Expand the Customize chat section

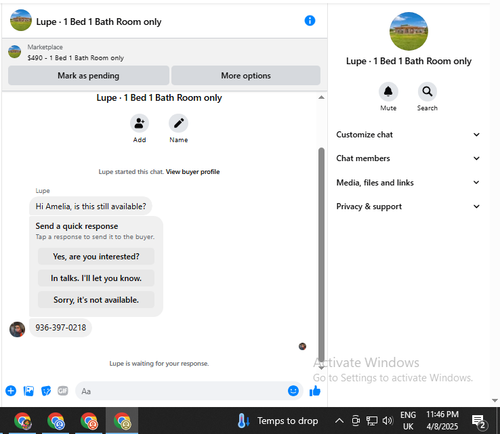pyautogui.click(x=408, y=134)
